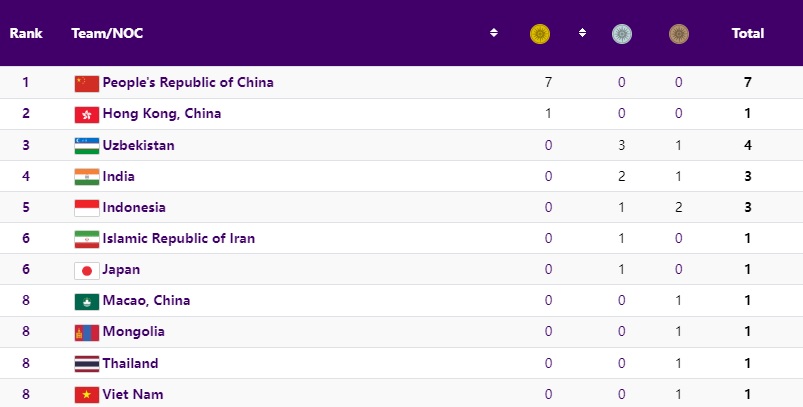This screenshot has width=803, height=407.
Task: Click the bronze medal column icon
Action: (x=679, y=34)
